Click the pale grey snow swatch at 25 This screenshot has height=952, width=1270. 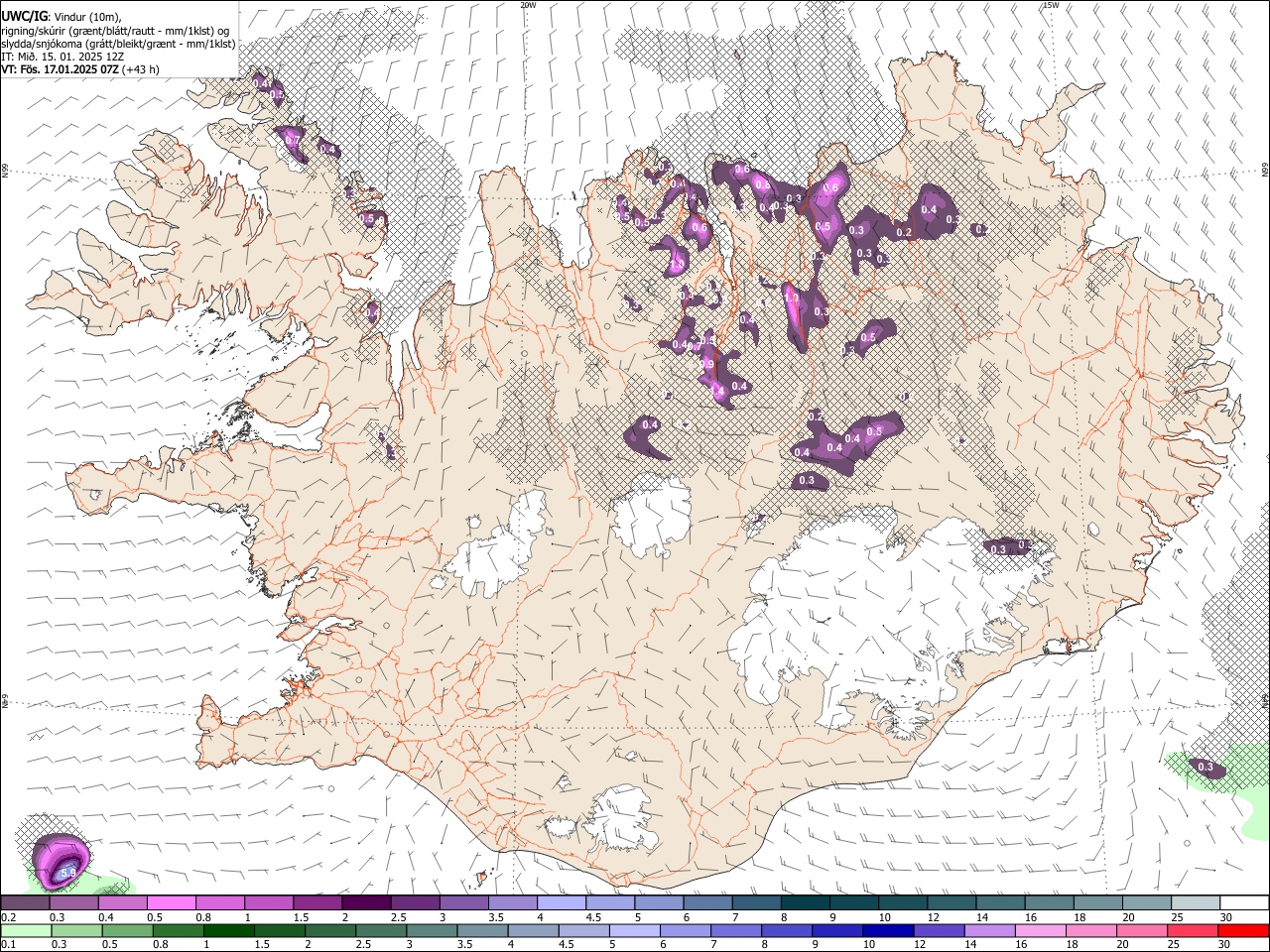pyautogui.click(x=1196, y=903)
